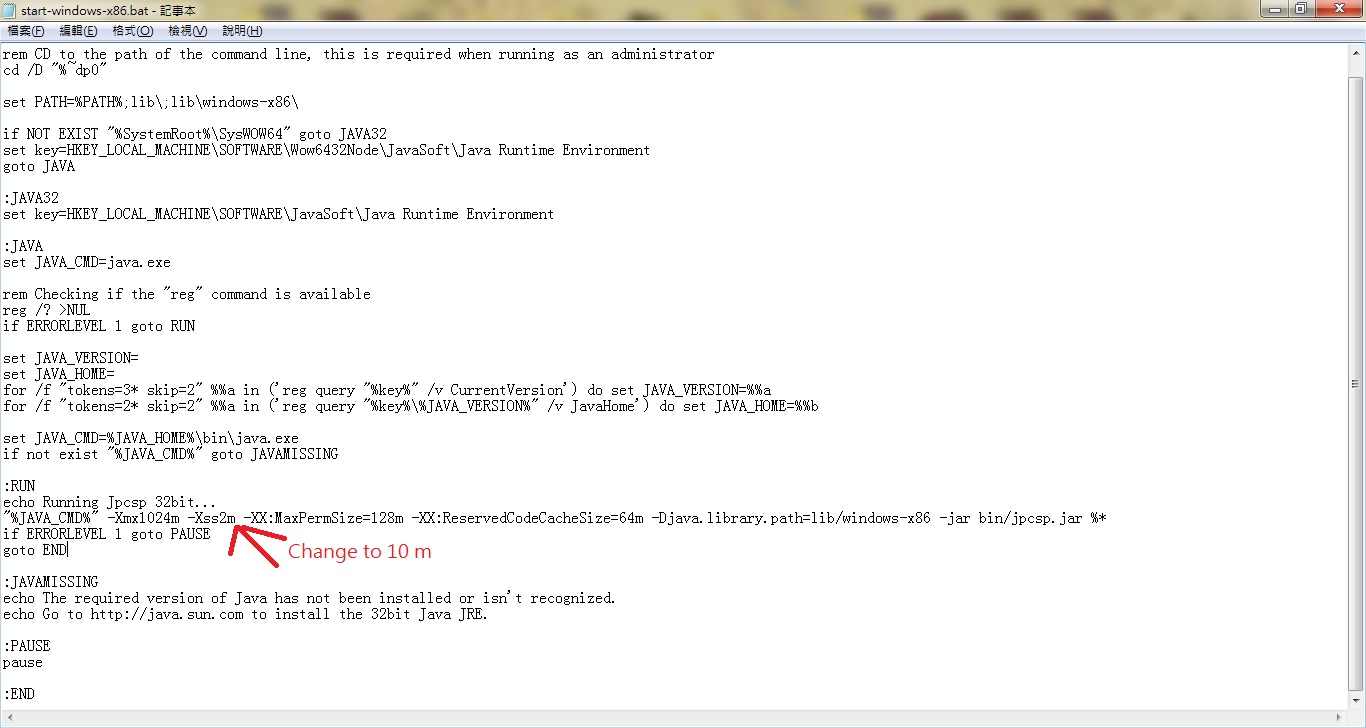Click the "set PATH=%PATH%" line
This screenshot has height=728, width=1366.
click(151, 102)
